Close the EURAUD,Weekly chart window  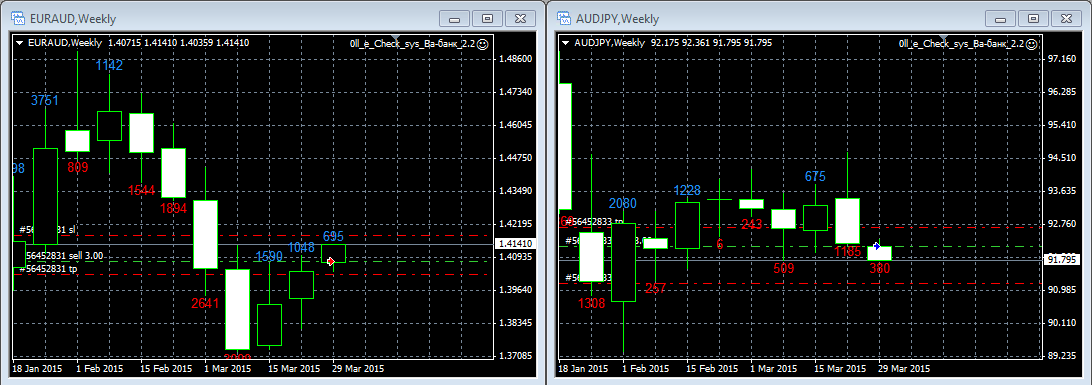point(520,19)
